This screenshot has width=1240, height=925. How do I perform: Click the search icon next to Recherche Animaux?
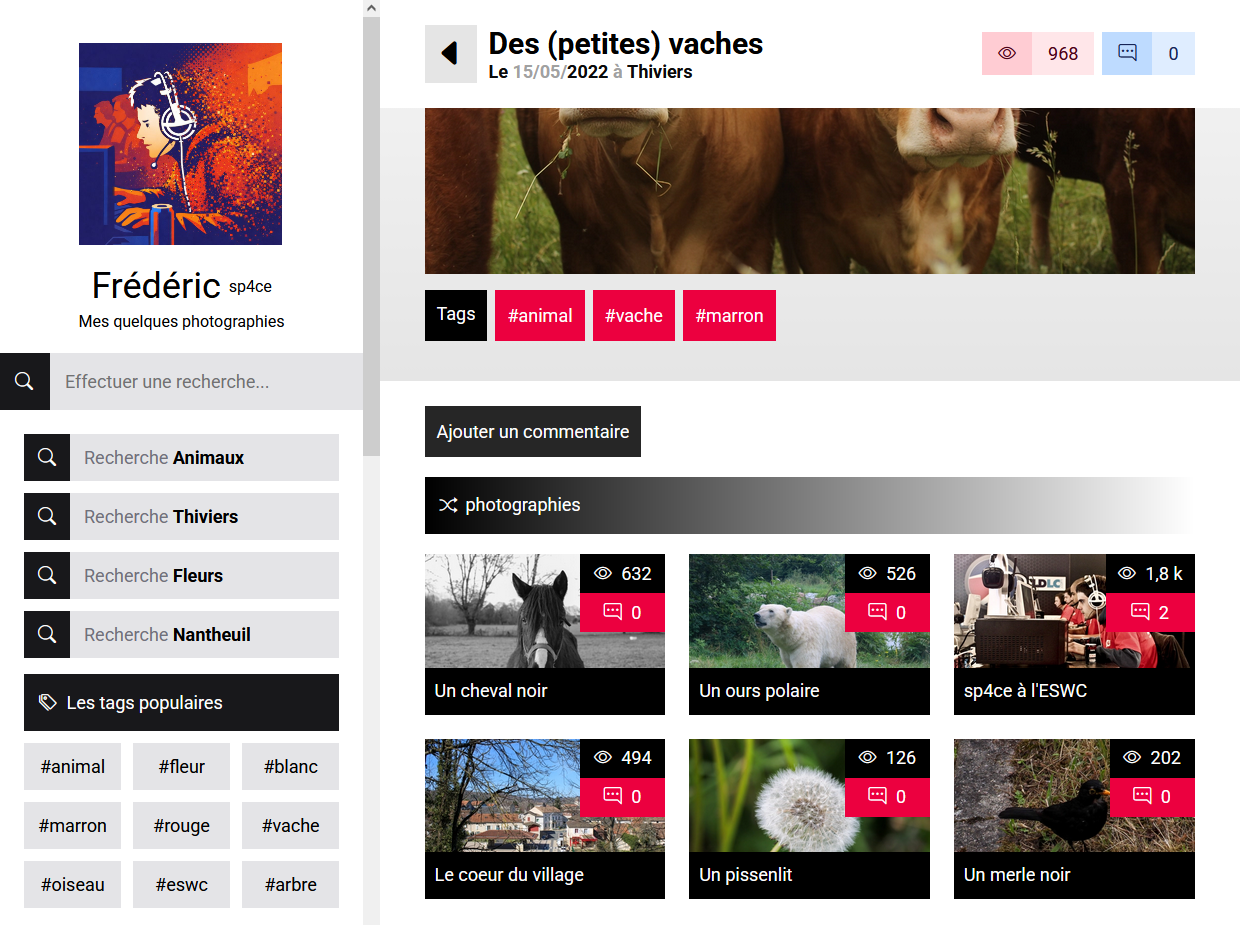click(x=47, y=457)
